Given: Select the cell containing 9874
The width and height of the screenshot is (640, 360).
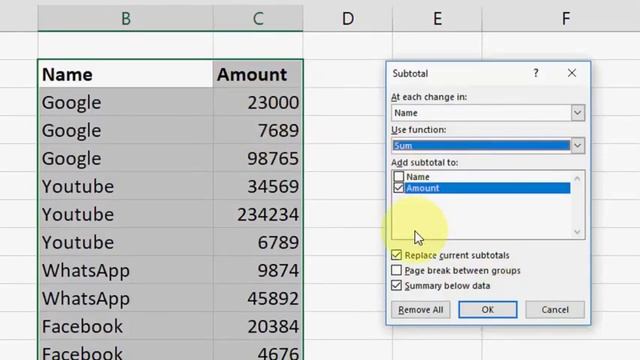Looking at the screenshot, I should tap(258, 270).
